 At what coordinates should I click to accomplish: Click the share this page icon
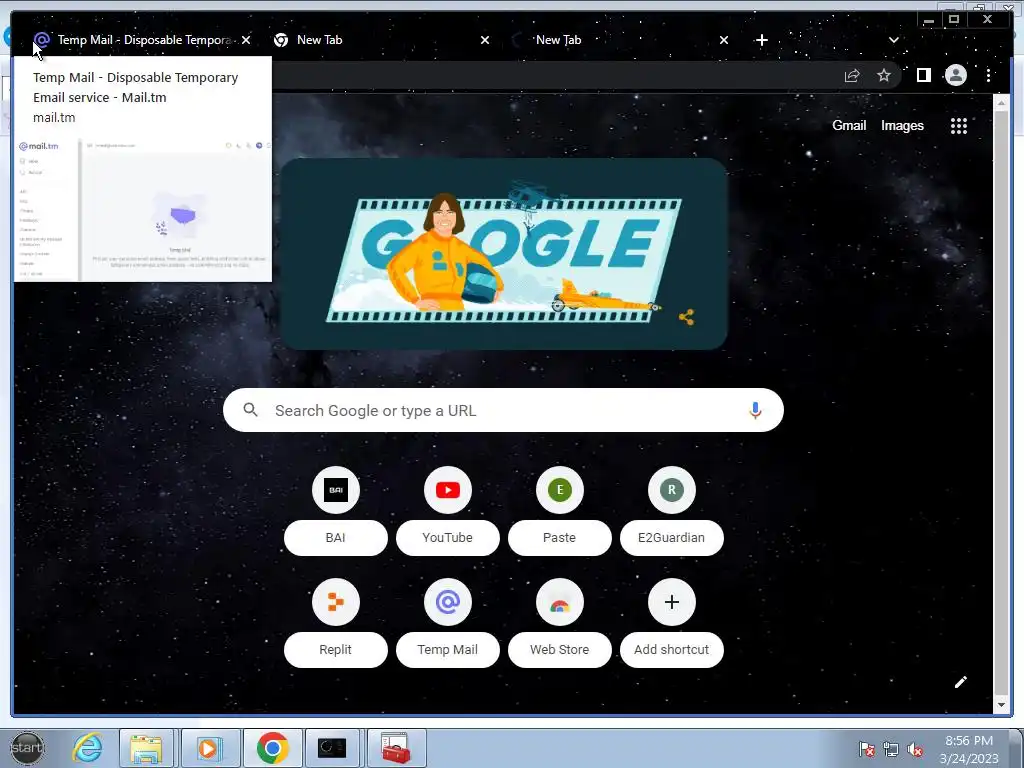point(852,76)
